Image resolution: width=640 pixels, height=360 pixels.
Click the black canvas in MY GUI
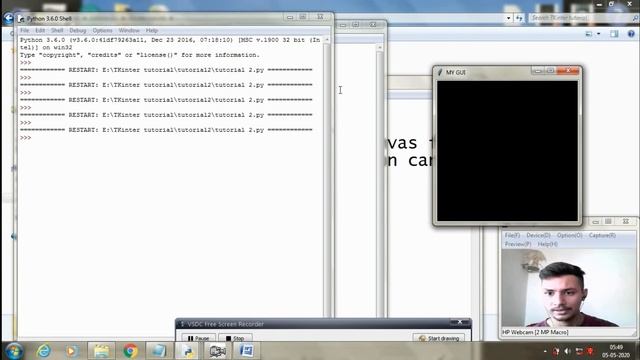coord(507,151)
